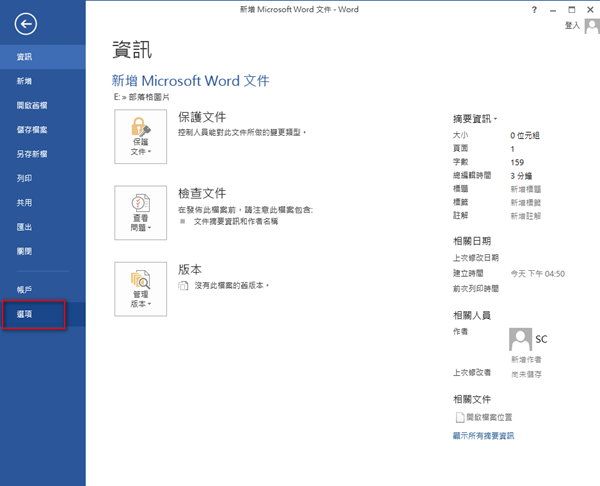Click the word count value 159

[517, 162]
